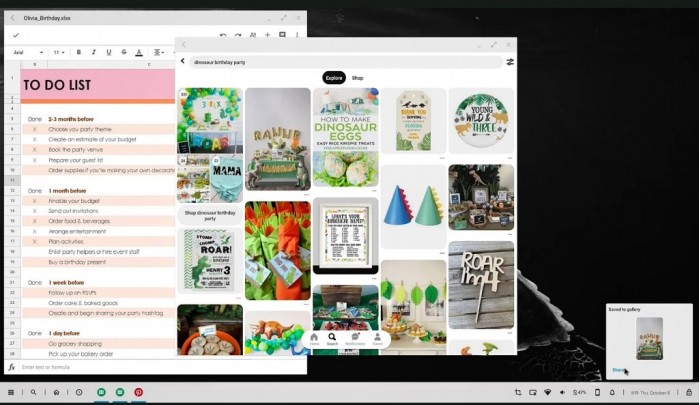Open spreadsheet three-dot overflow menu

point(297,35)
